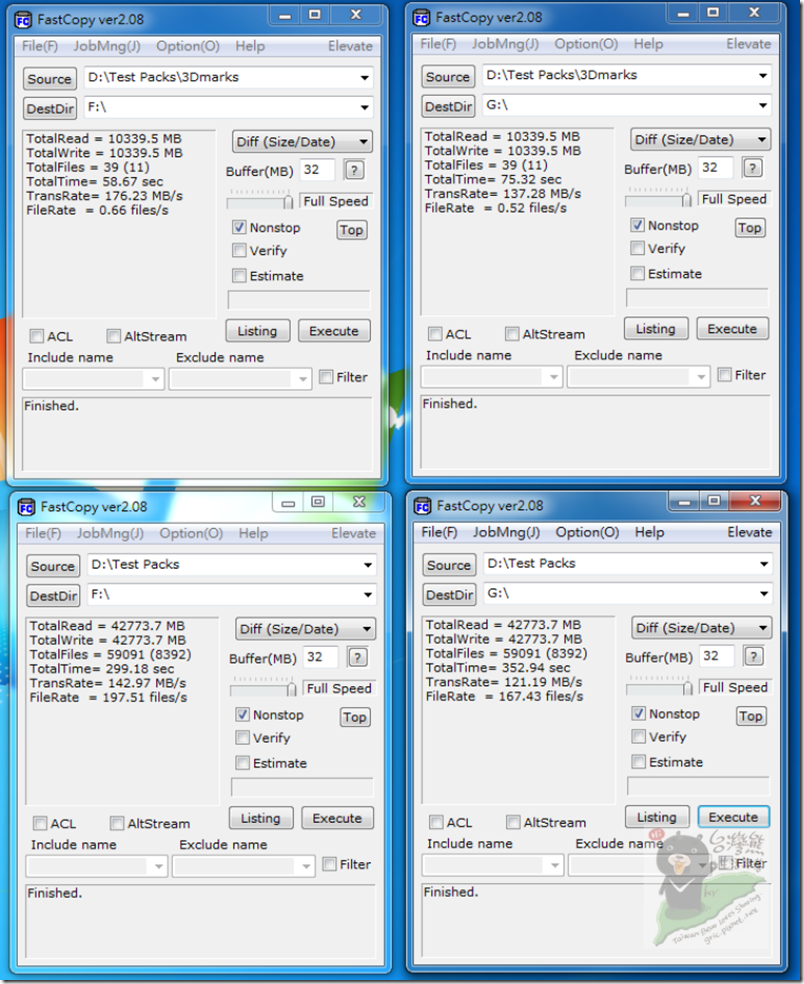804x984 pixels.
Task: Click buffer help '?' button in top-right window
Action: point(753,168)
